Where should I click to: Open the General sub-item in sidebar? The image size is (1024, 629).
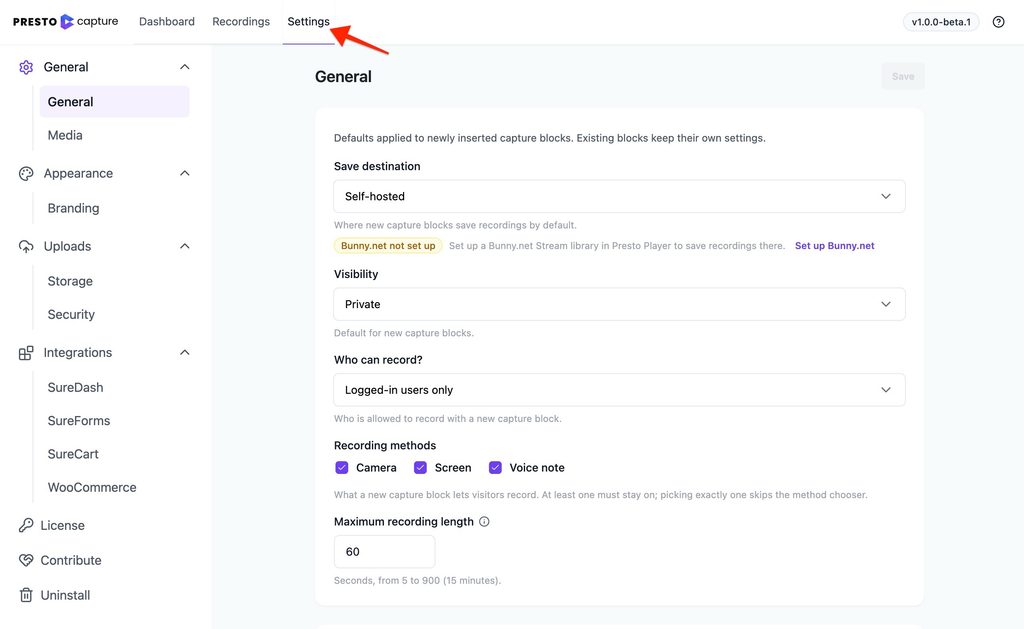point(114,102)
